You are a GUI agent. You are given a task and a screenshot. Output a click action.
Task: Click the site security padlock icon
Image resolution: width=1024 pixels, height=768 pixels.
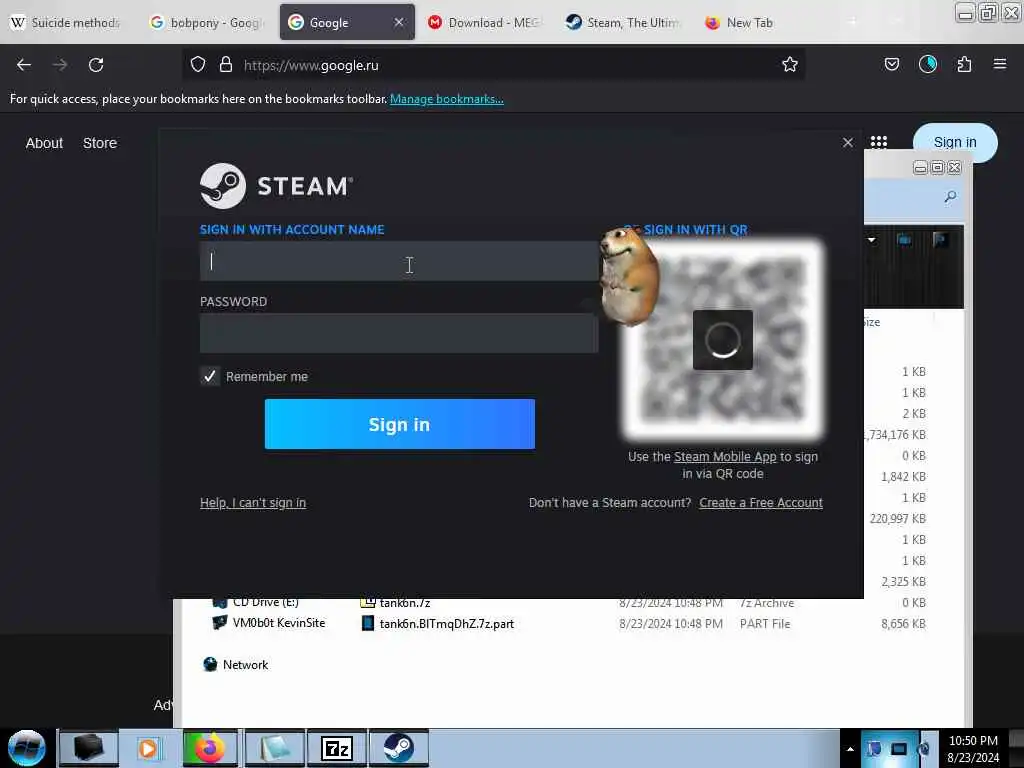pyautogui.click(x=226, y=65)
